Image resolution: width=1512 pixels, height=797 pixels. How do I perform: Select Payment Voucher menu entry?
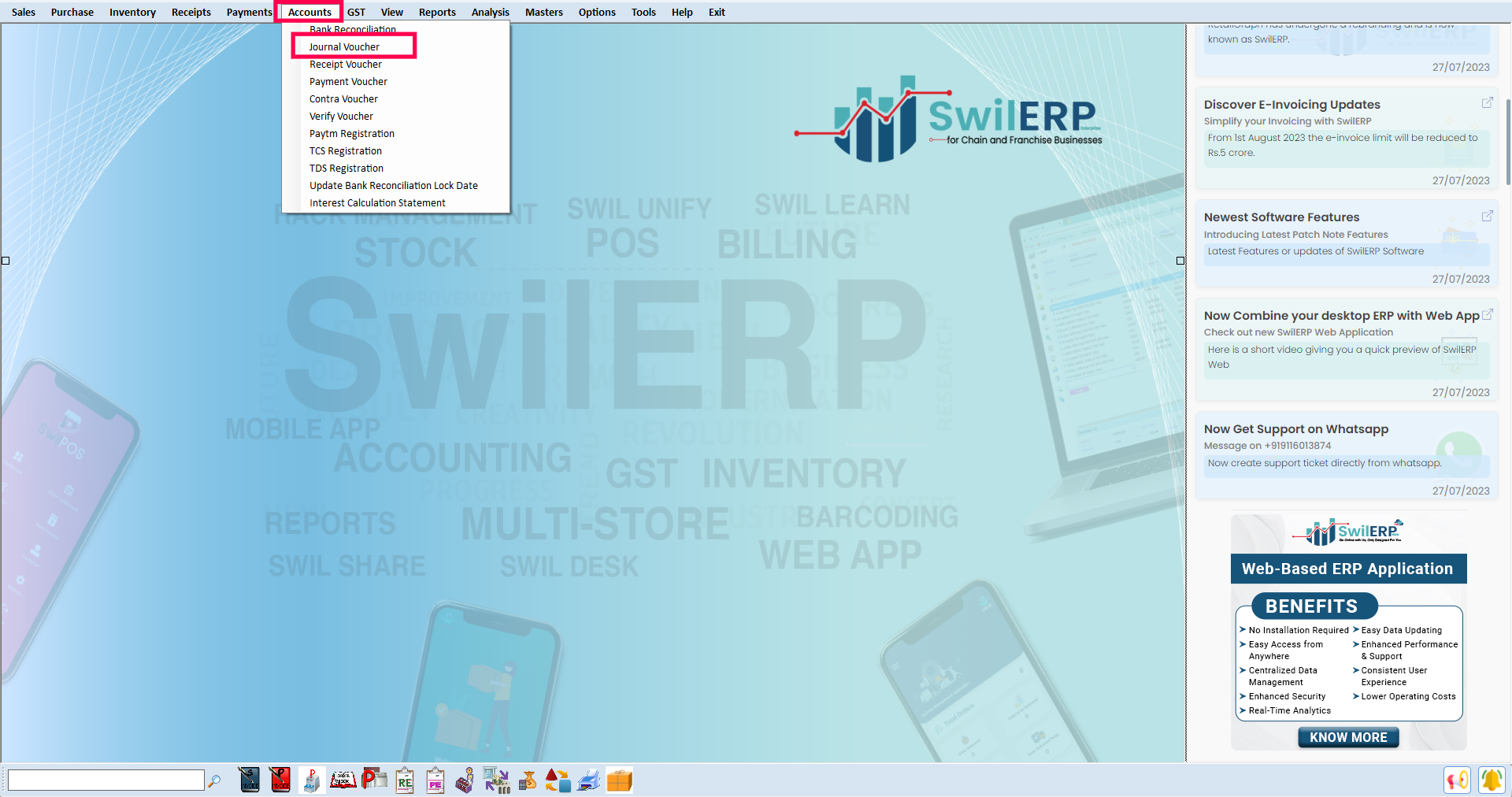click(x=396, y=82)
